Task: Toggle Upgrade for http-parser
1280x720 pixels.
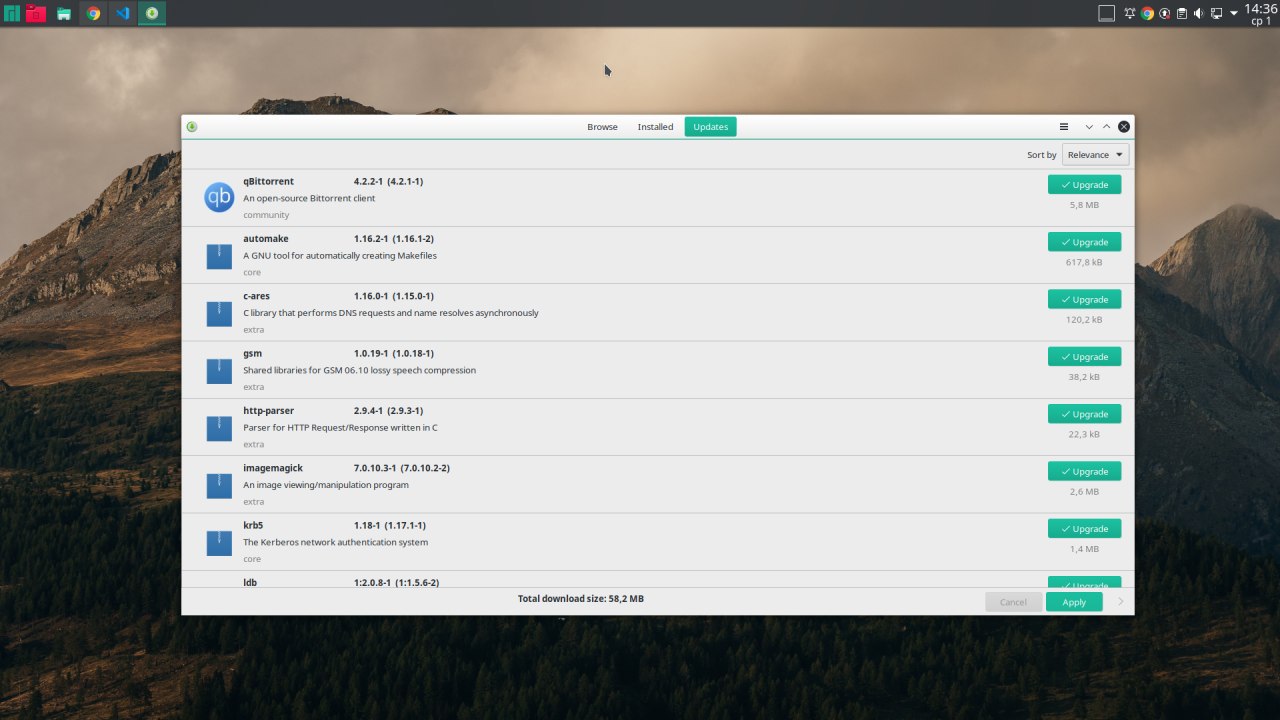Action: pos(1084,414)
